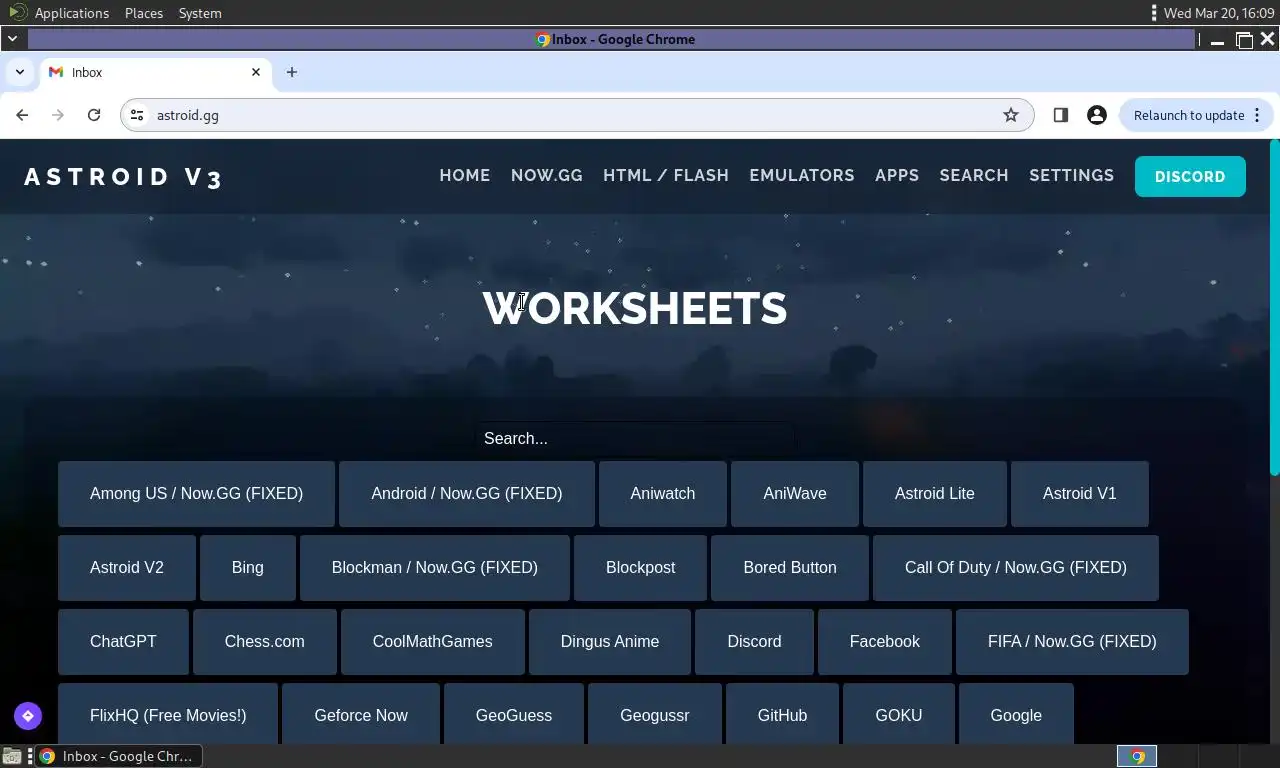Click the purple floating diamond icon
The image size is (1280, 768).
[28, 716]
